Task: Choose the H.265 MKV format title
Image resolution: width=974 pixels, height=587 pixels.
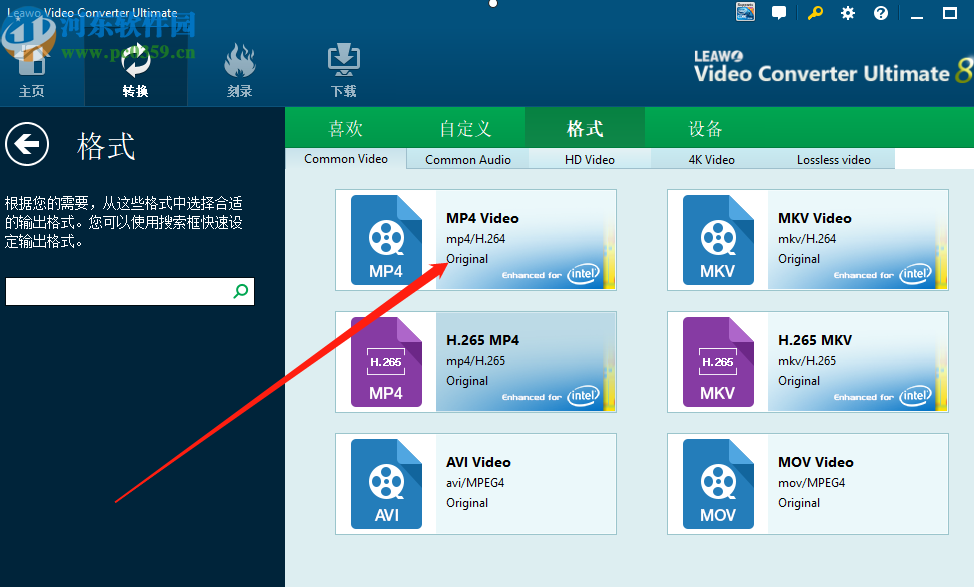Action: [x=814, y=340]
